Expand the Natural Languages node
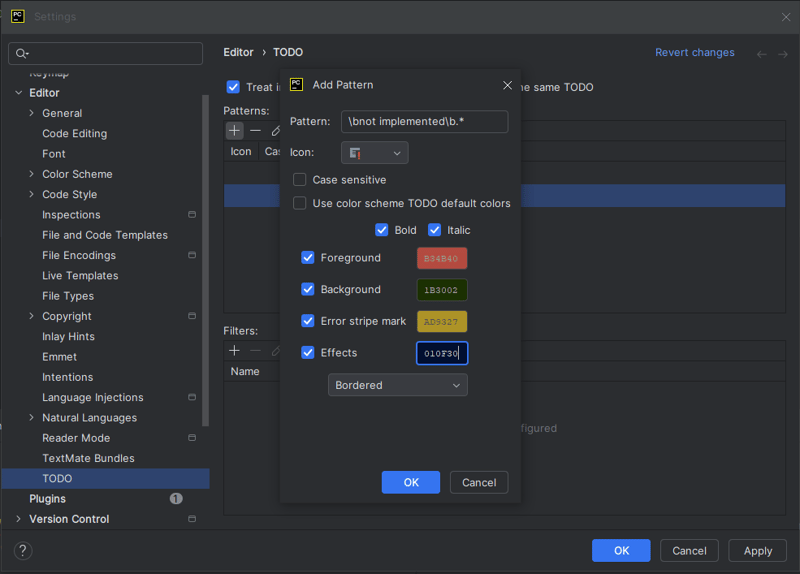The width and height of the screenshot is (800, 574). point(32,417)
